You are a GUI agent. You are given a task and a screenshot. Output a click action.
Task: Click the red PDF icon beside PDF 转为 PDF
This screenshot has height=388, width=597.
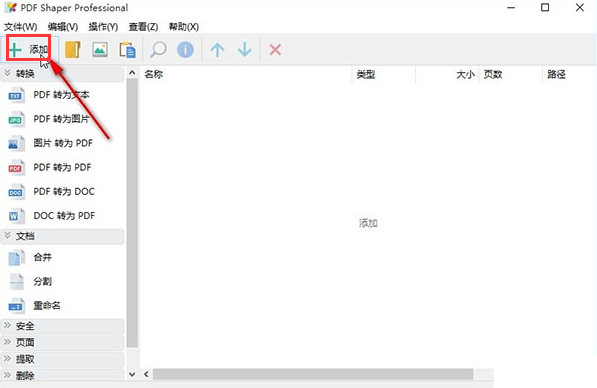(16, 168)
